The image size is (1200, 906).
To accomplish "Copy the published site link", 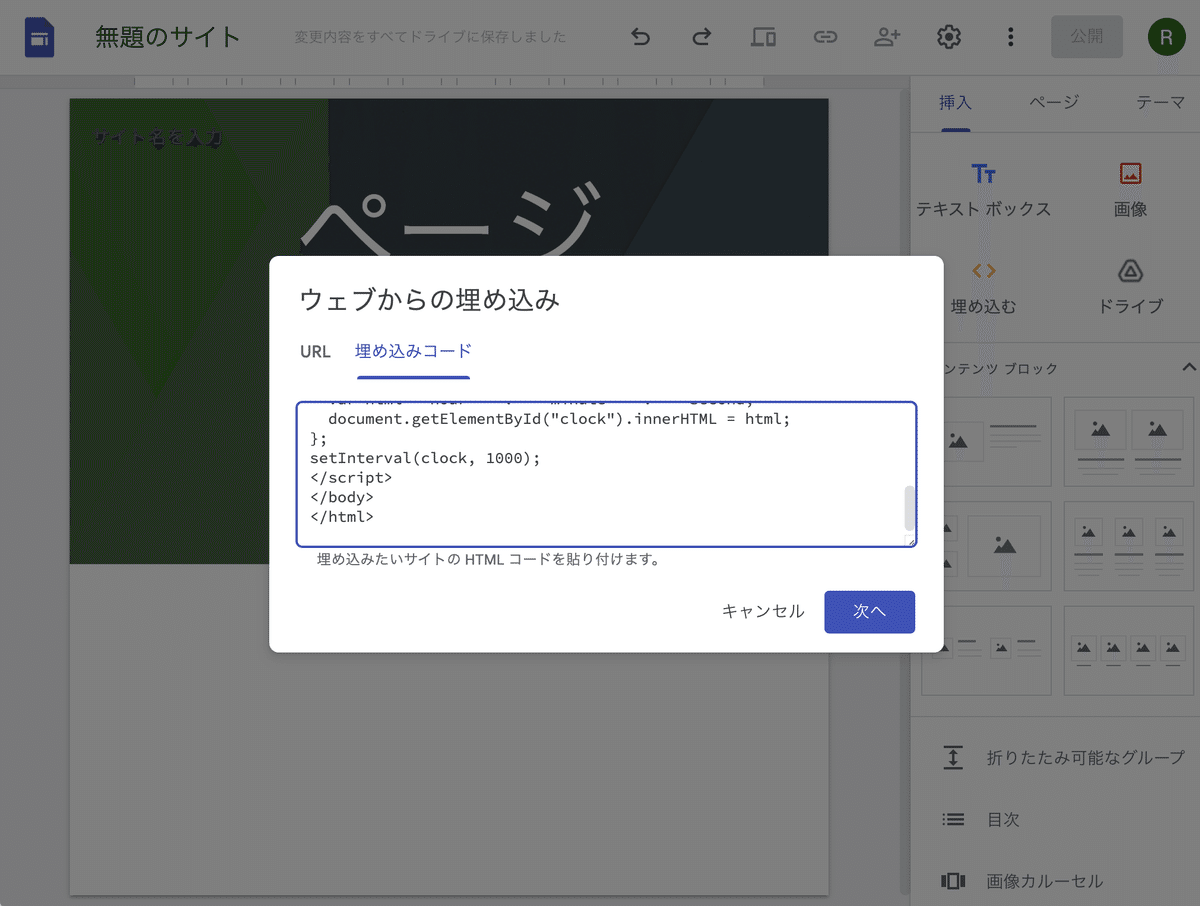I will pyautogui.click(x=825, y=38).
